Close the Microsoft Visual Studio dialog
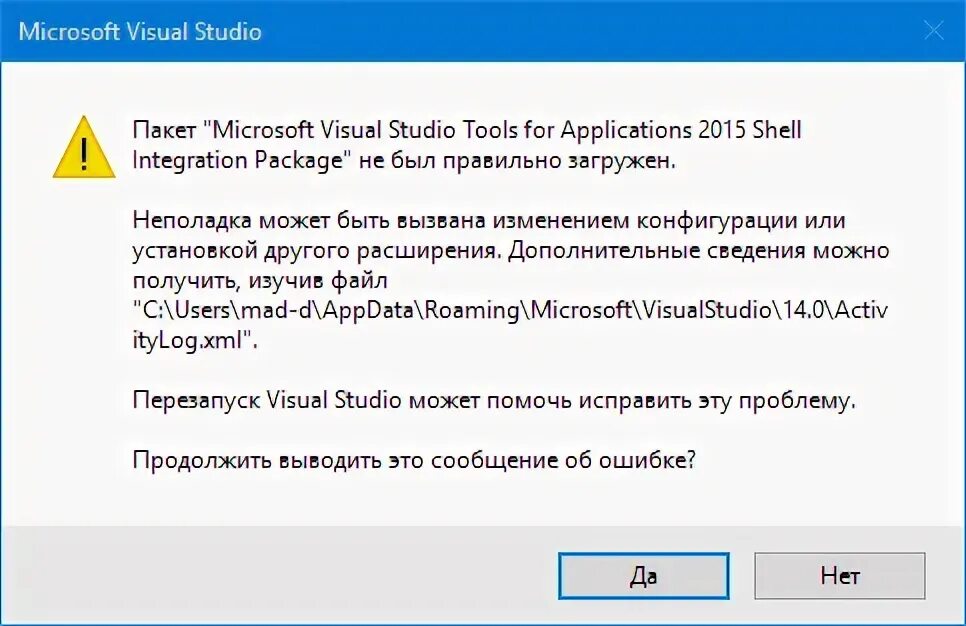The width and height of the screenshot is (966, 626). coord(934,30)
